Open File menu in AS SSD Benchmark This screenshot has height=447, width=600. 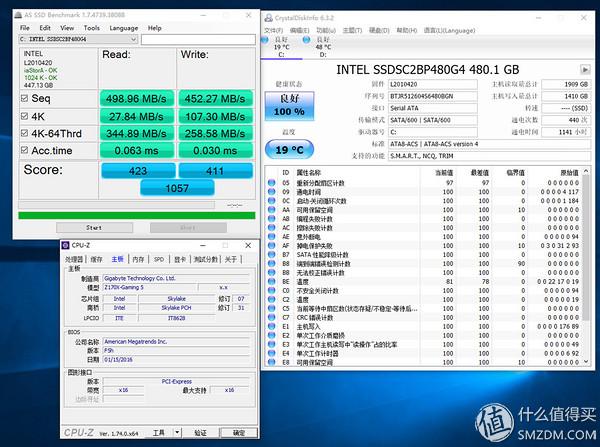(x=25, y=28)
